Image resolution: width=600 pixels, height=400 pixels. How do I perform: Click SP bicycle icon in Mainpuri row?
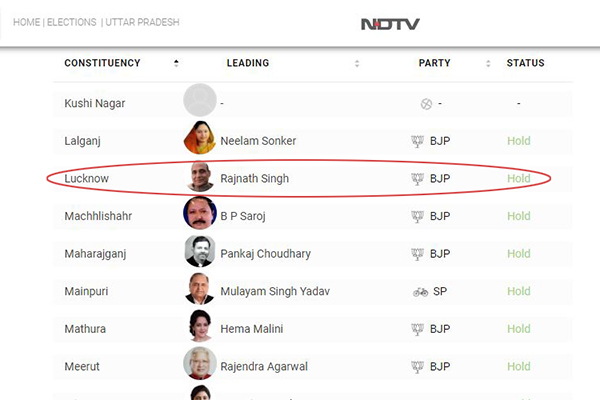click(x=420, y=292)
